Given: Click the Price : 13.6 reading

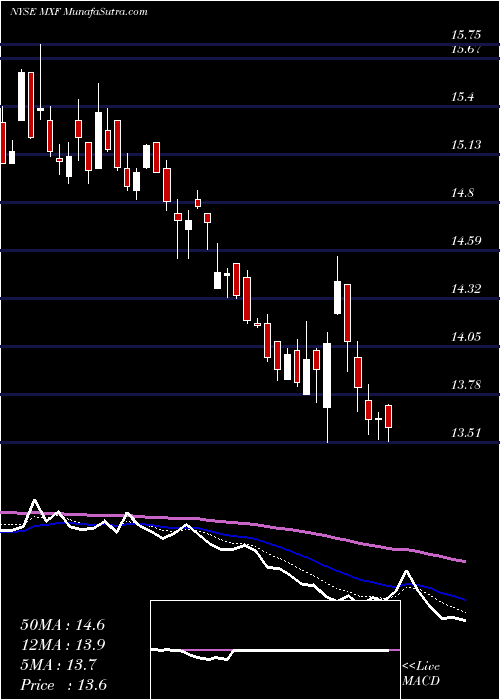Looking at the screenshot, I should [x=63, y=685].
